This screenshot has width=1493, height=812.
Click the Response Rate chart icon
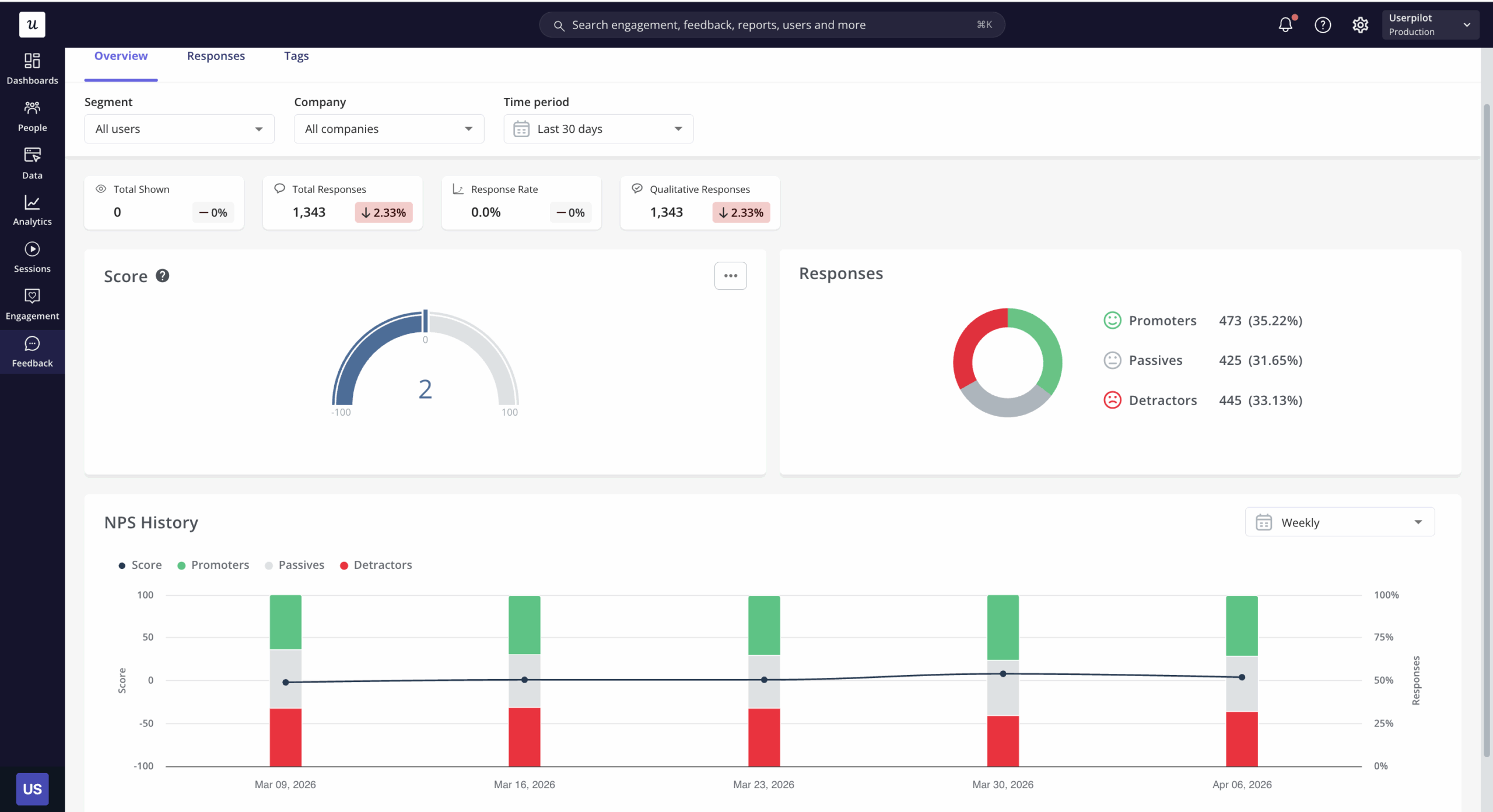coord(458,189)
